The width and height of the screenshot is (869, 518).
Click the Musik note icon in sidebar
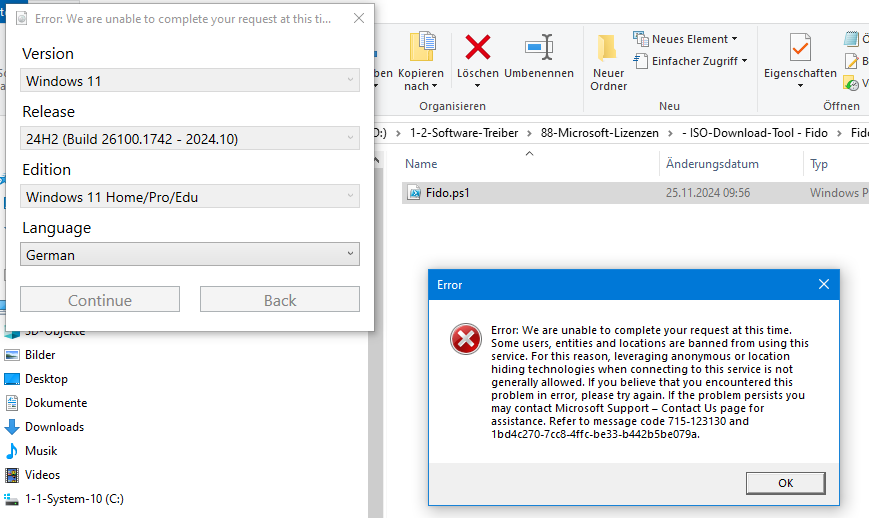[12, 451]
